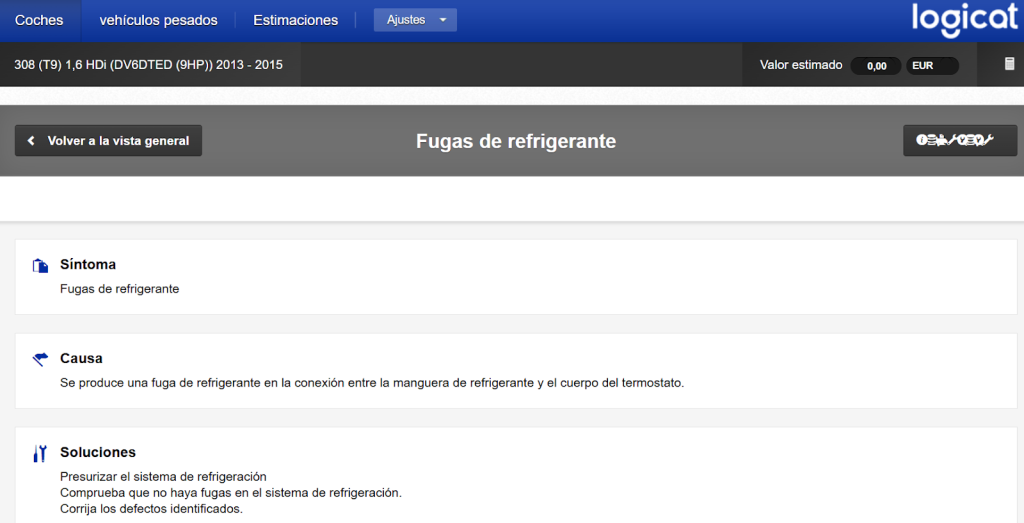Click the Soluciones tools icon
The image size is (1024, 523).
point(40,453)
